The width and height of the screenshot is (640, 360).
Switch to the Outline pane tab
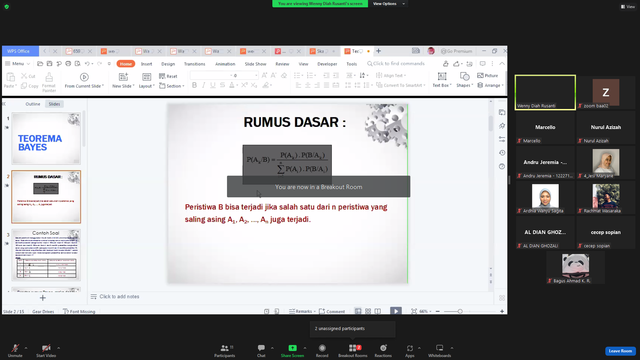coord(33,104)
